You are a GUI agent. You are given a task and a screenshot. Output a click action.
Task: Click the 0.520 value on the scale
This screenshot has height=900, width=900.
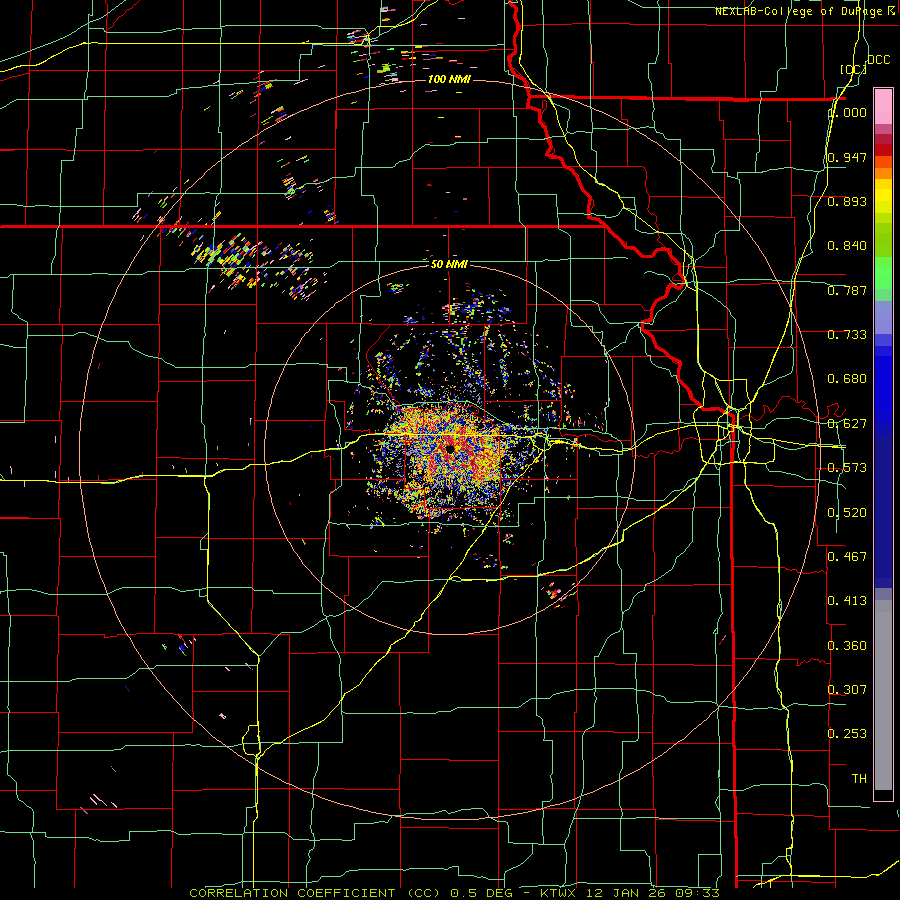(x=847, y=513)
